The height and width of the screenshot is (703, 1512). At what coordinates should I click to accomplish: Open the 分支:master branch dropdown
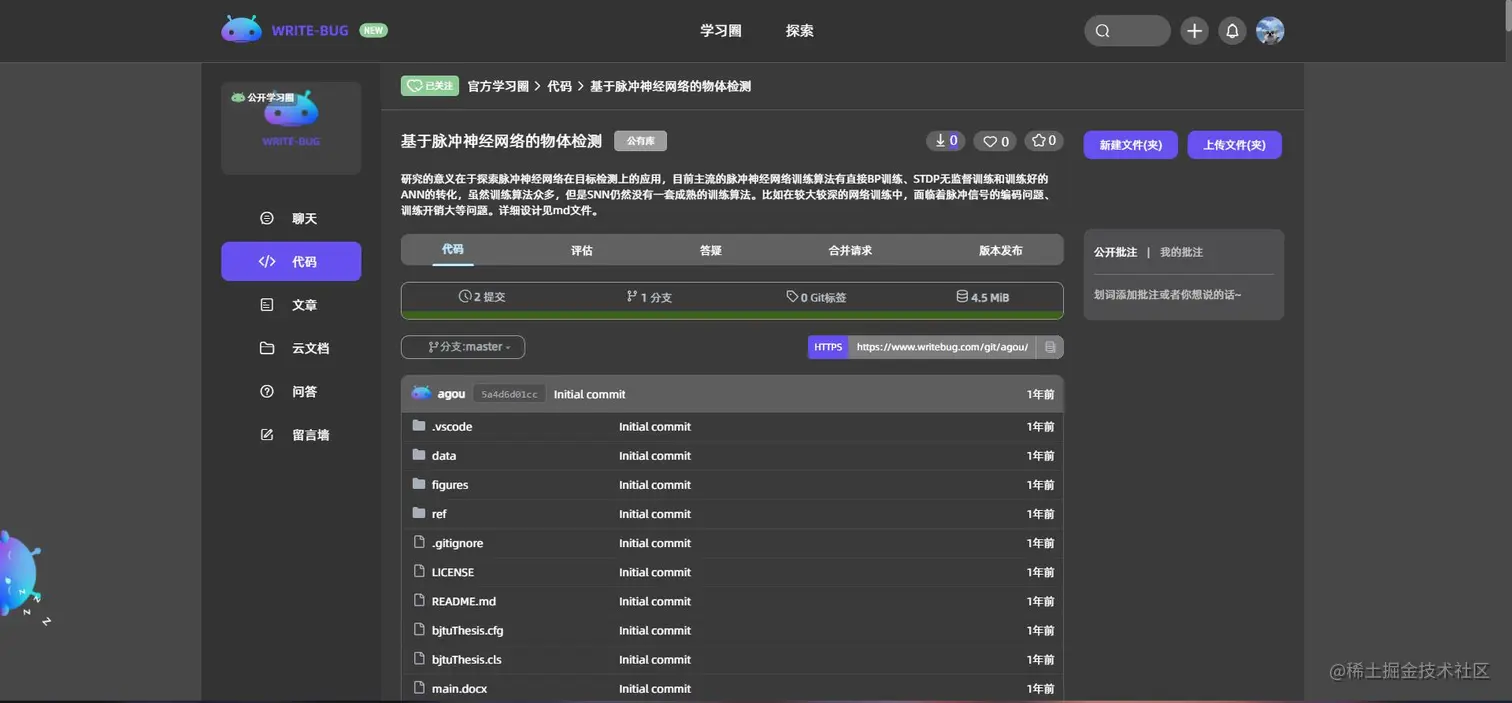pos(463,347)
